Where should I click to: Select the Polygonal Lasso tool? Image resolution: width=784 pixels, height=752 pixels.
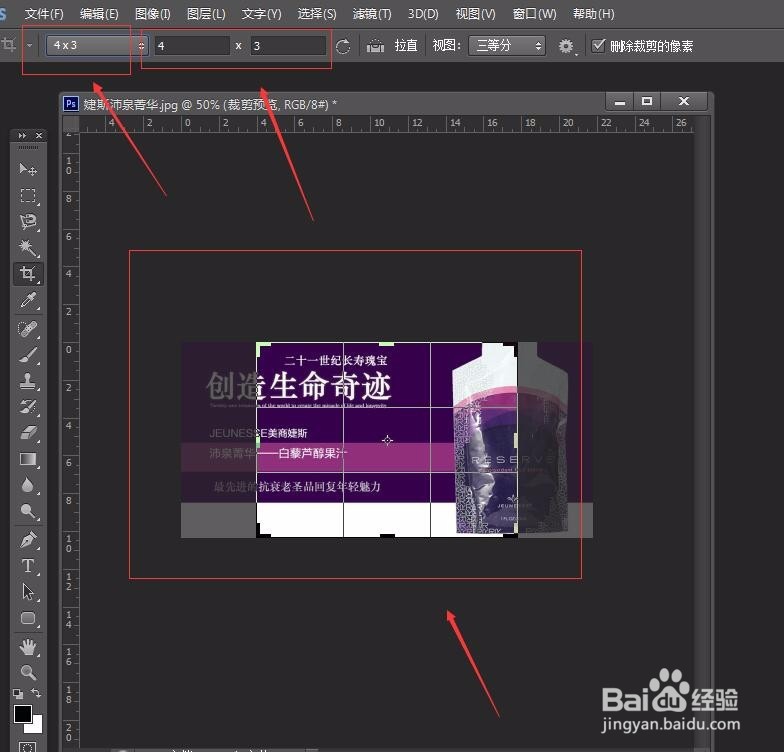[28, 222]
